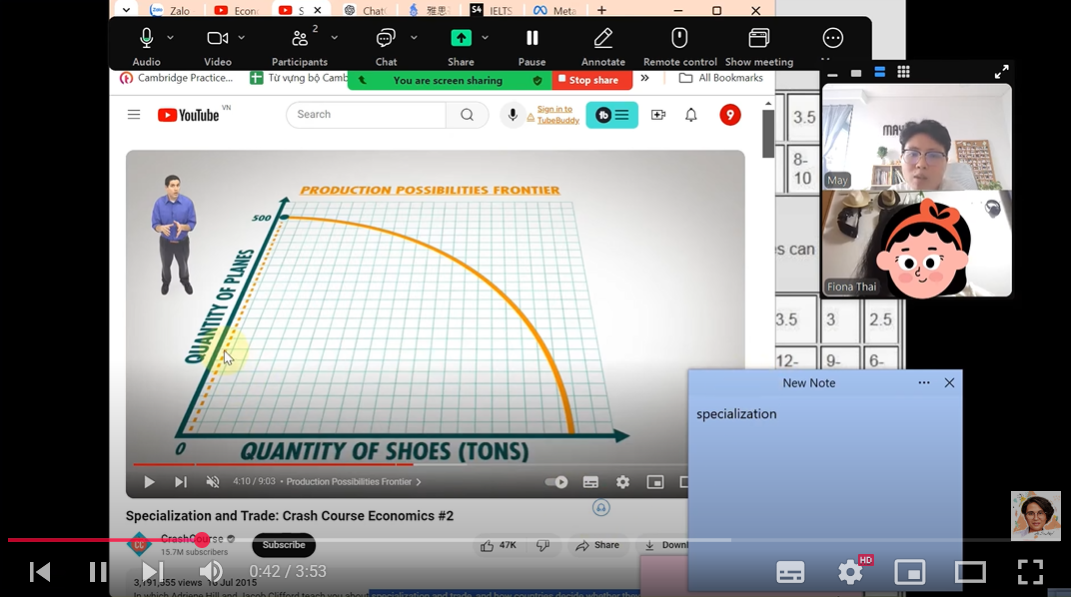Unmute the embedded YouTube video

click(212, 482)
